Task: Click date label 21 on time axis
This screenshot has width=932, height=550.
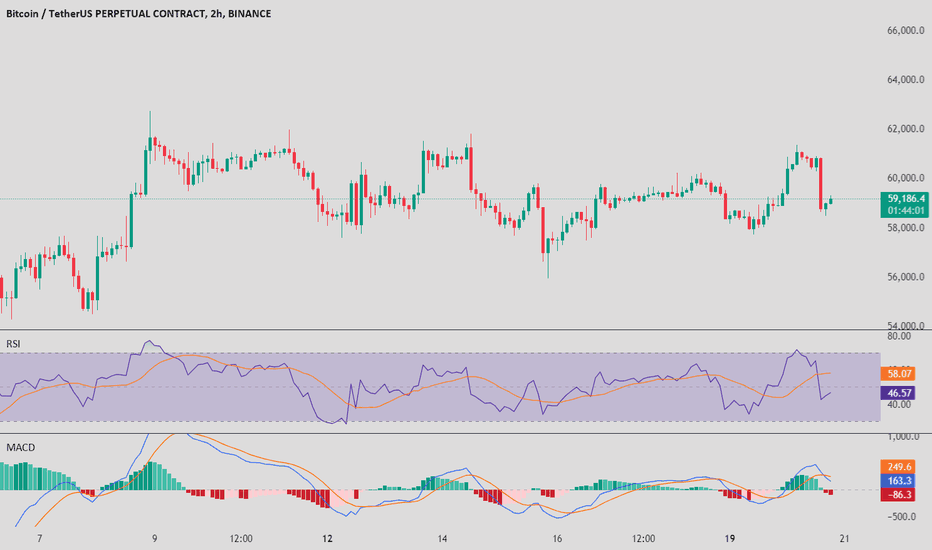Action: coord(844,539)
